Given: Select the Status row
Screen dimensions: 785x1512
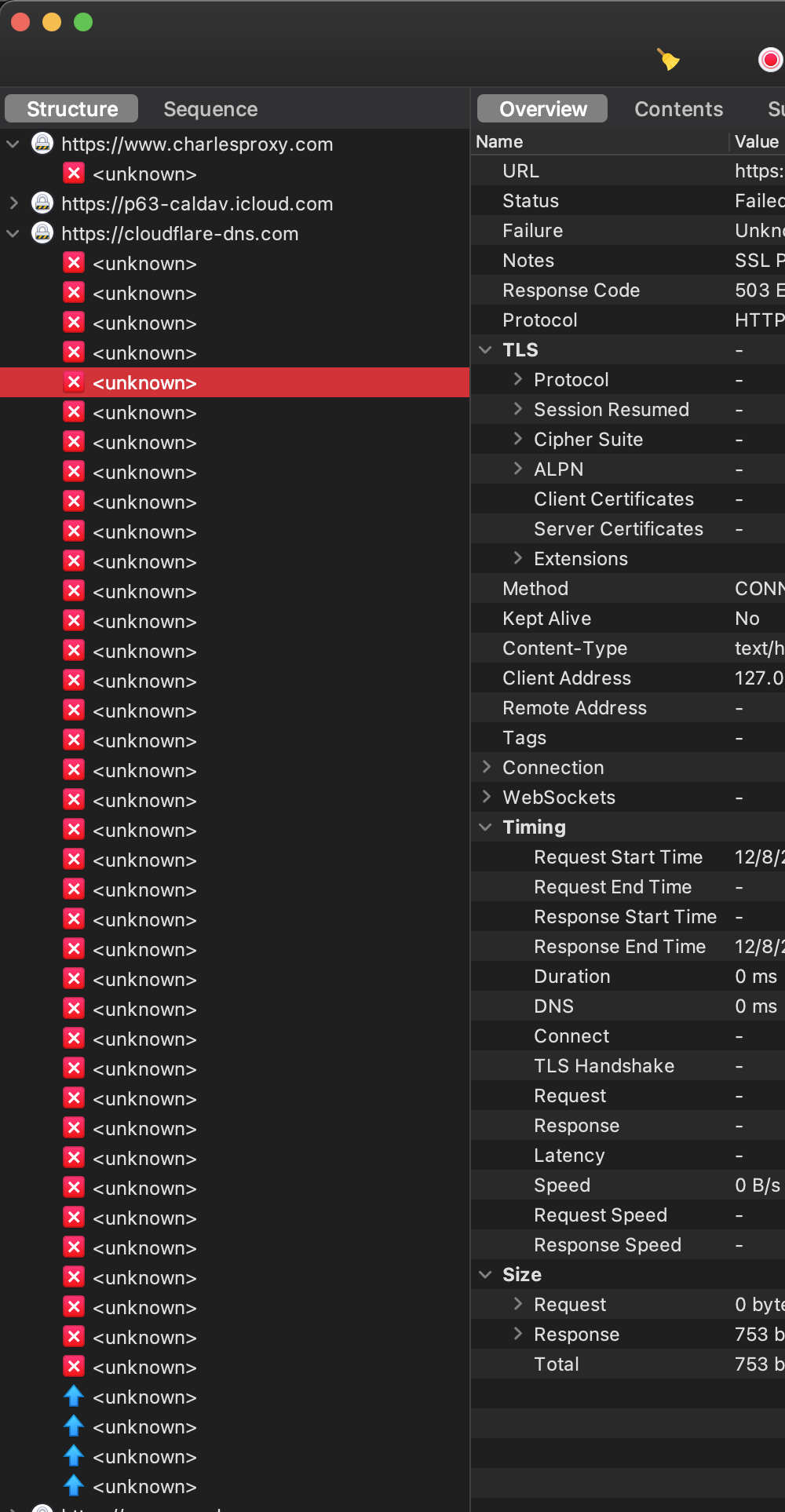Looking at the screenshot, I should click(628, 200).
